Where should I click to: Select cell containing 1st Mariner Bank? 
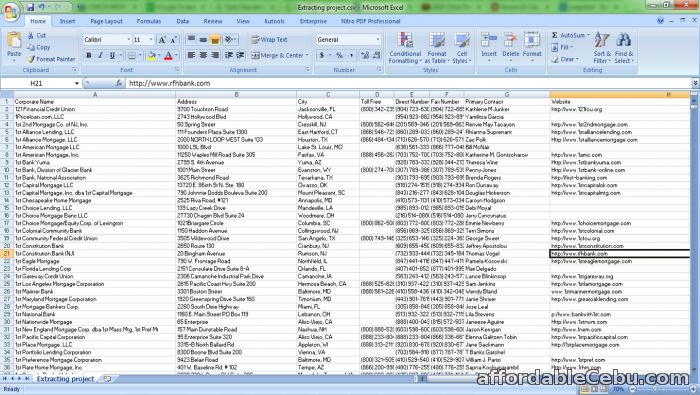(x=95, y=291)
